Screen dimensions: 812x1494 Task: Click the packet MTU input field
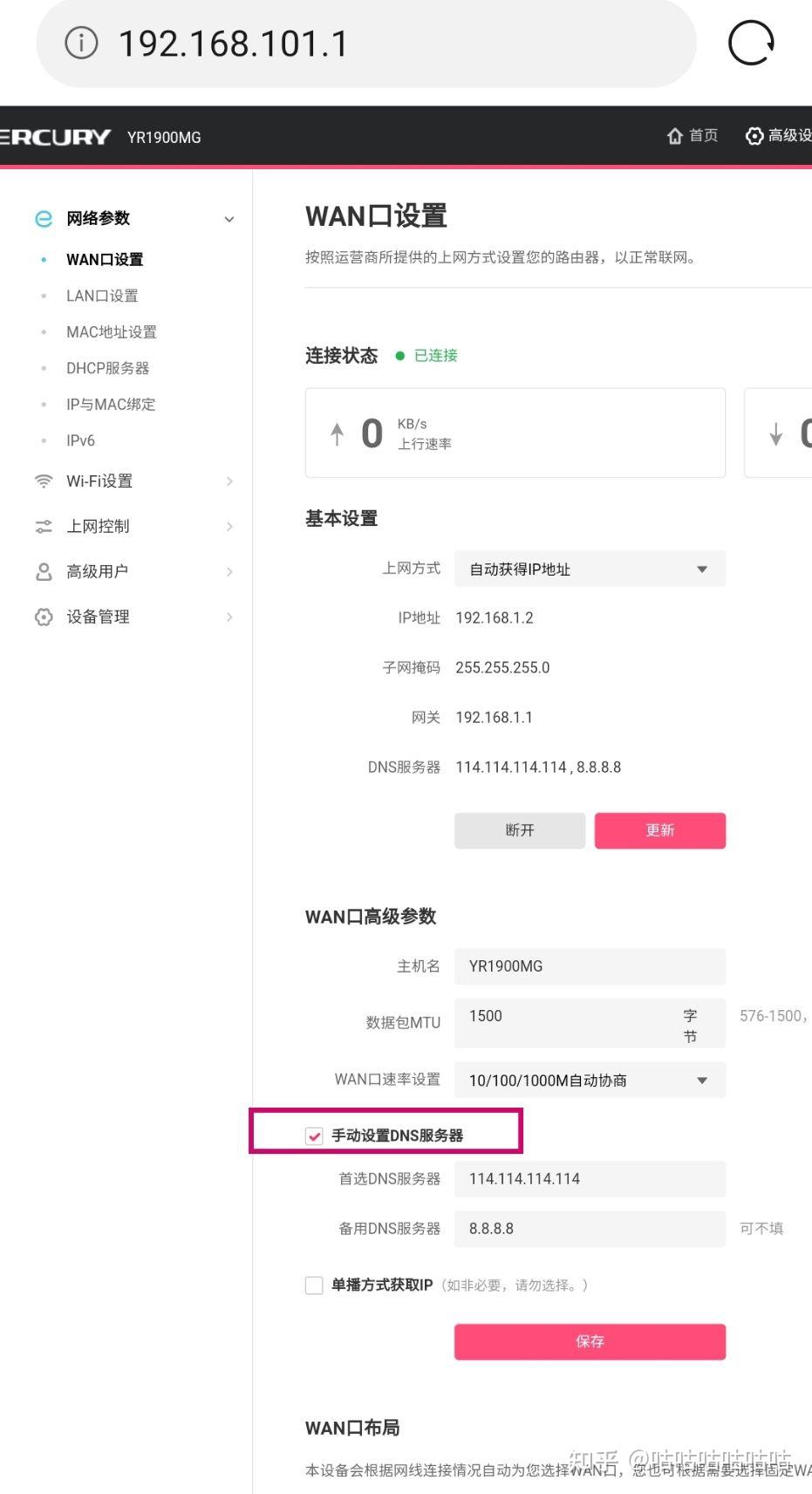[x=567, y=1017]
